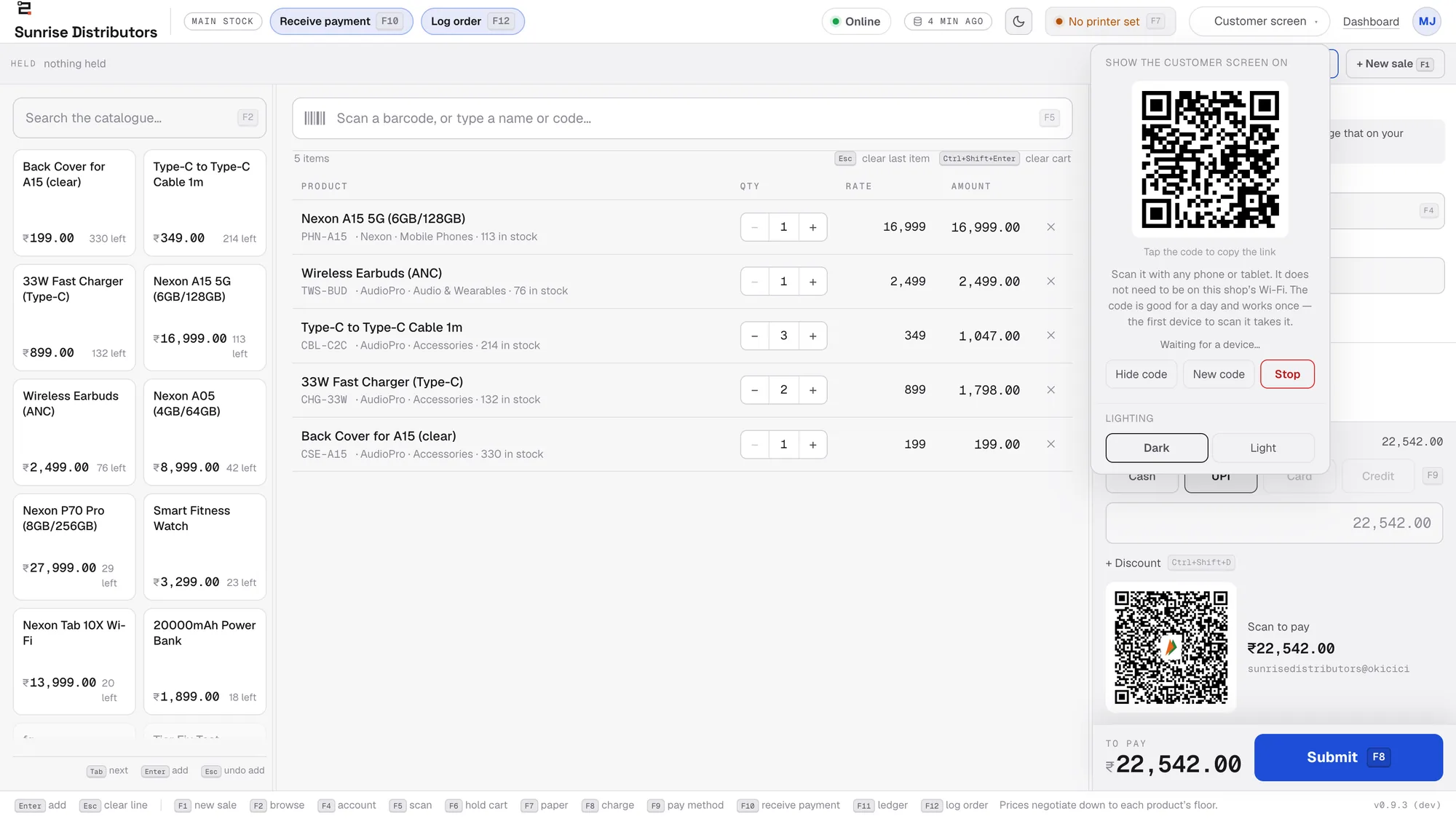
Task: Open MJ user avatar
Action: pyautogui.click(x=1427, y=21)
